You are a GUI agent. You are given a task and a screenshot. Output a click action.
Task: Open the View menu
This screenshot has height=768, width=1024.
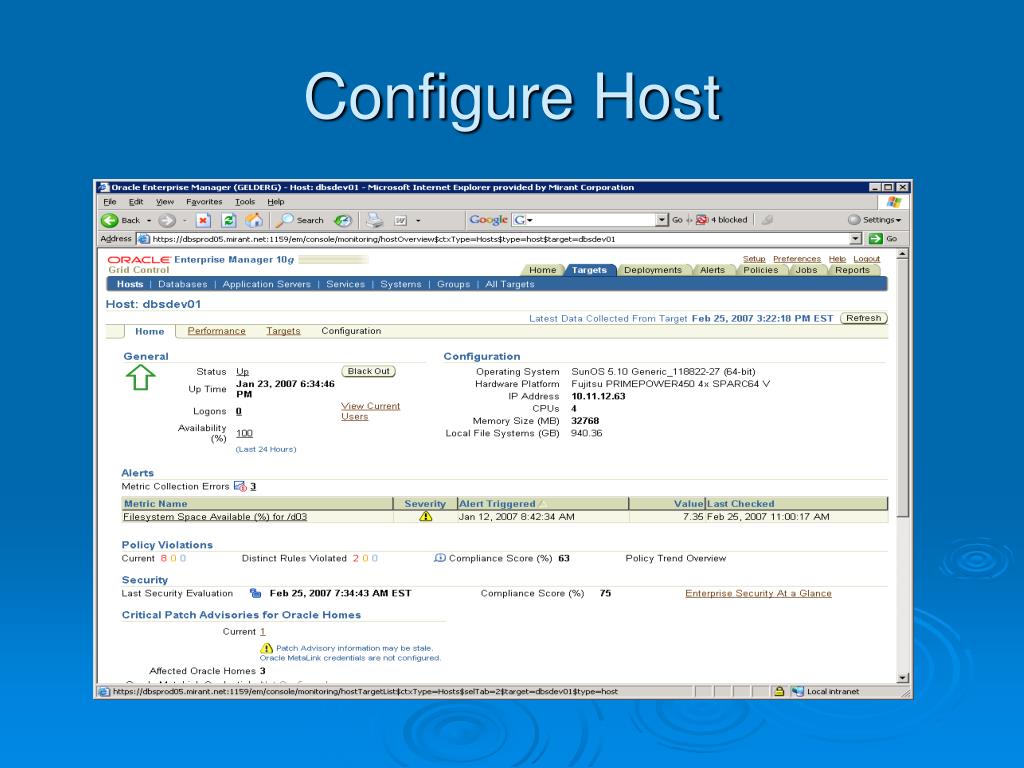(x=165, y=202)
